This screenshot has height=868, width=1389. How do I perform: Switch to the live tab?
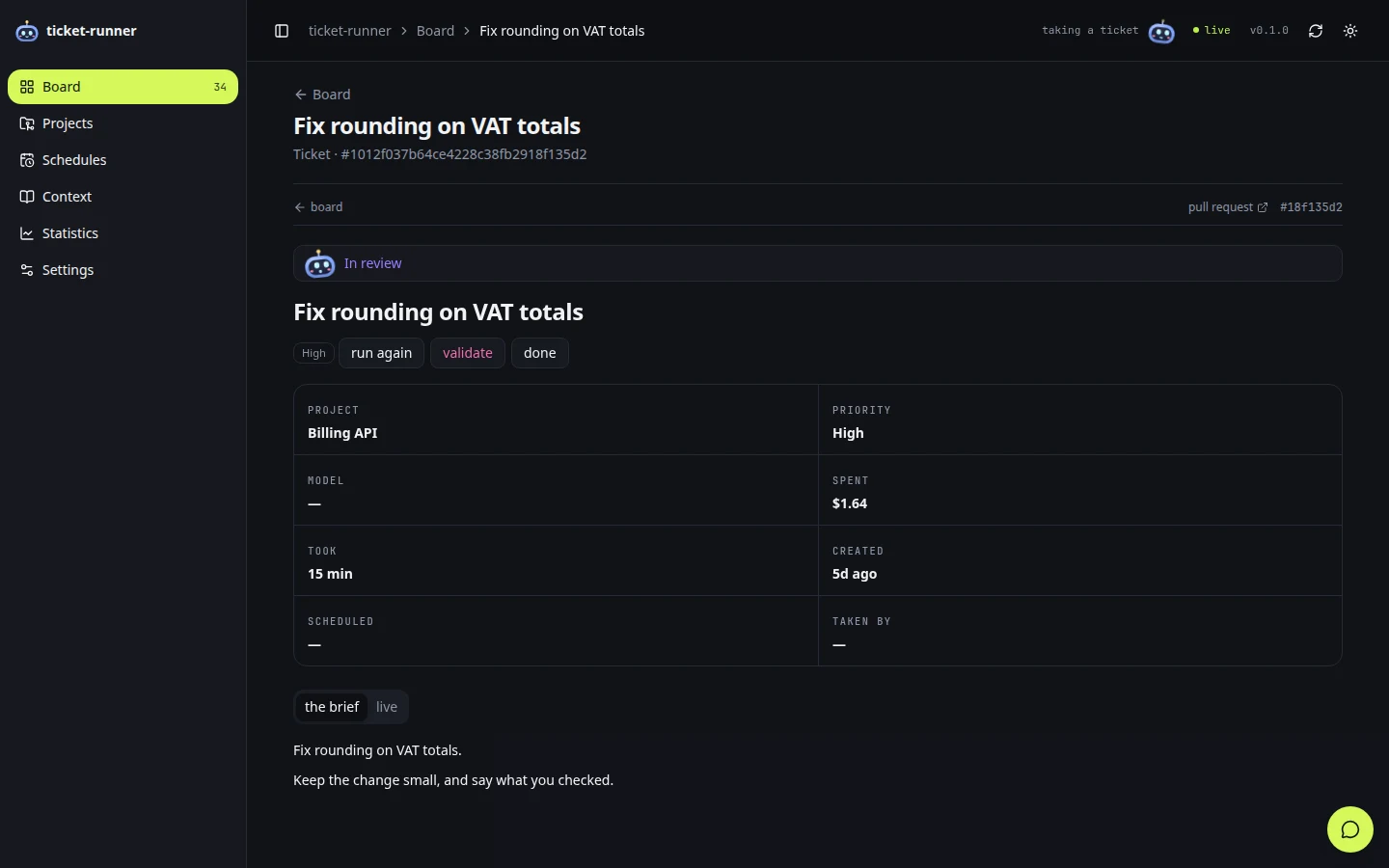pos(387,707)
